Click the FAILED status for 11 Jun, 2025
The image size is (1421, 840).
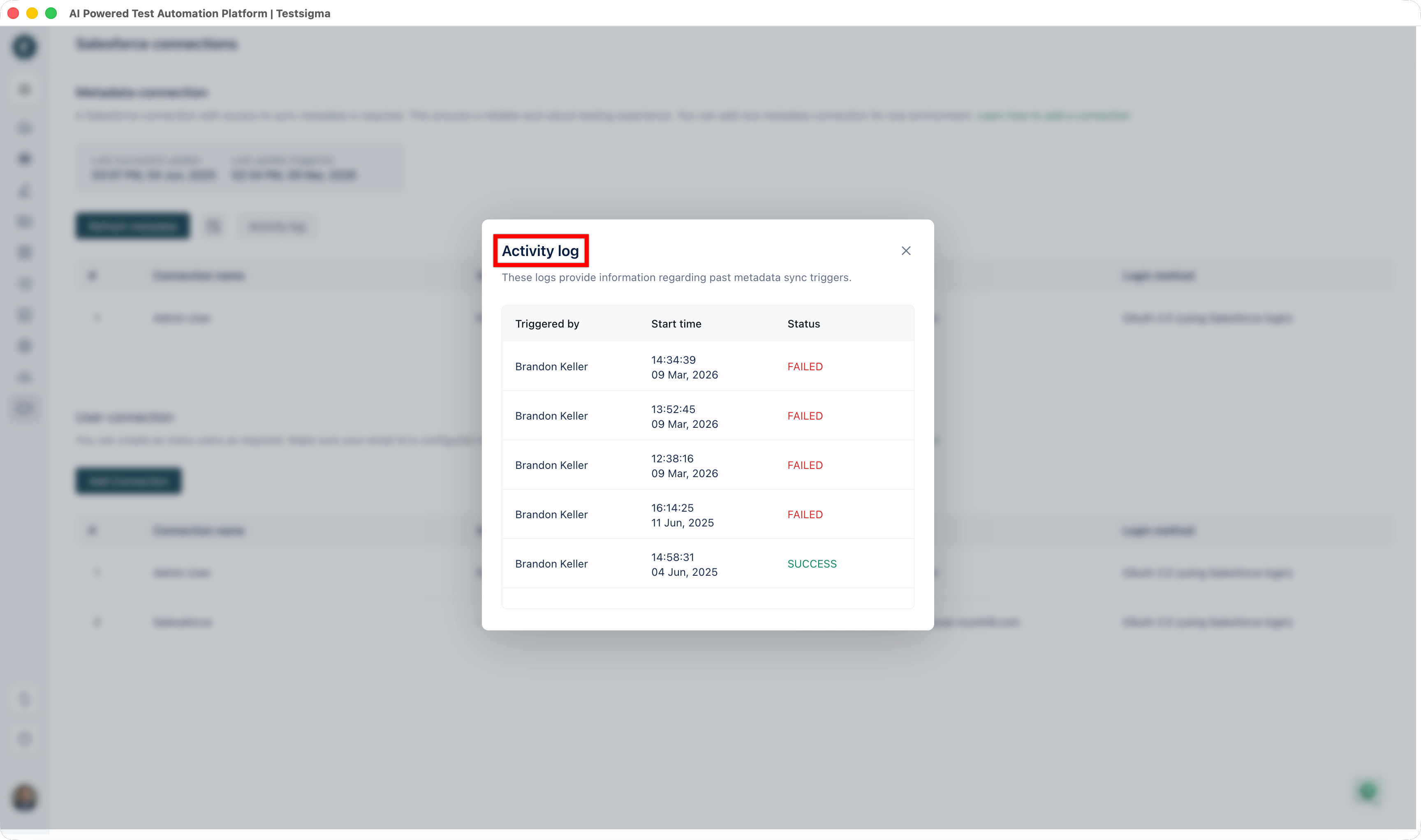pyautogui.click(x=805, y=515)
